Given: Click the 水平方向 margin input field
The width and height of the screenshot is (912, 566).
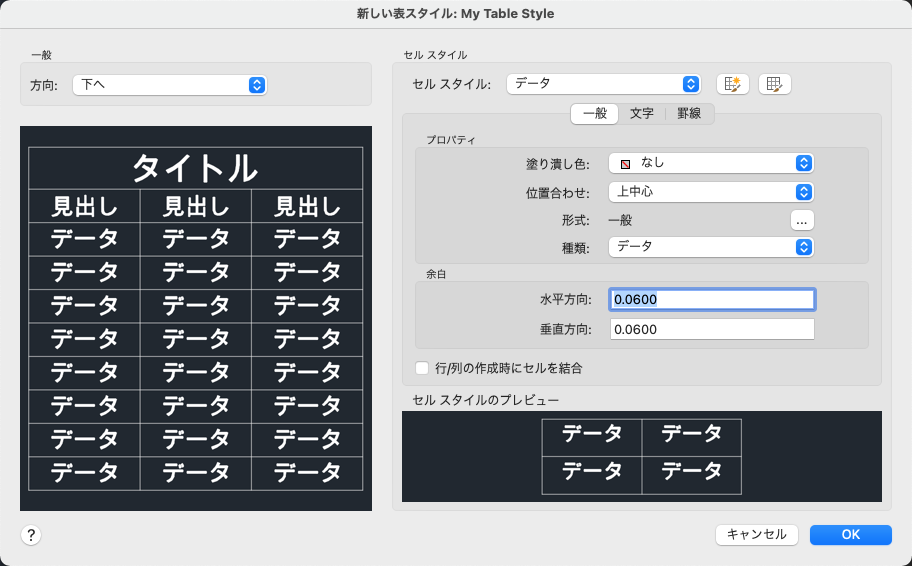Looking at the screenshot, I should pyautogui.click(x=712, y=300).
